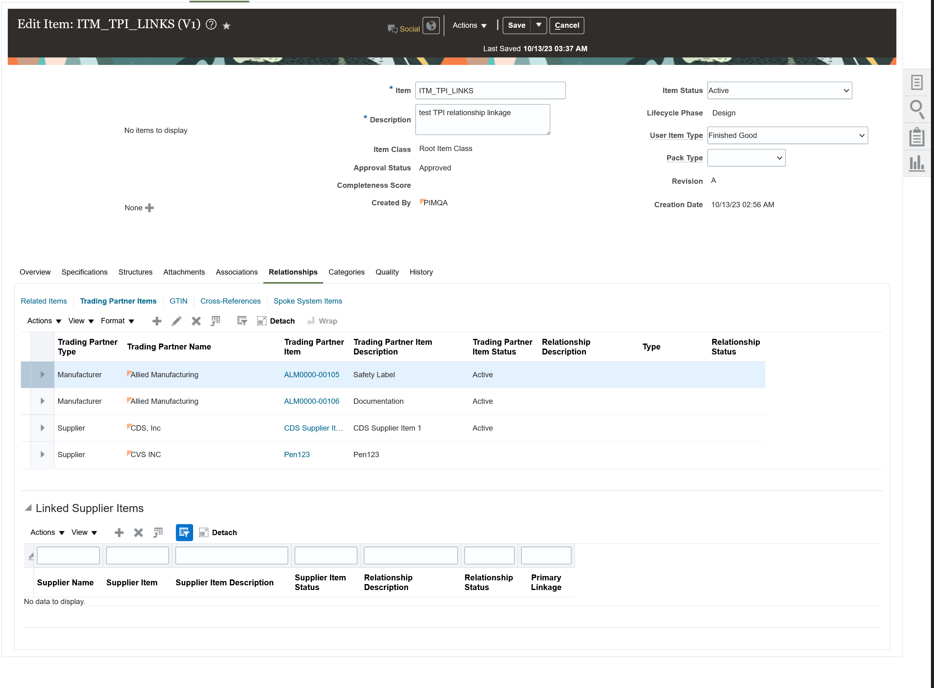Screen dimensions: 934x688
Task: Open the Pen123 item link
Action: (297, 454)
